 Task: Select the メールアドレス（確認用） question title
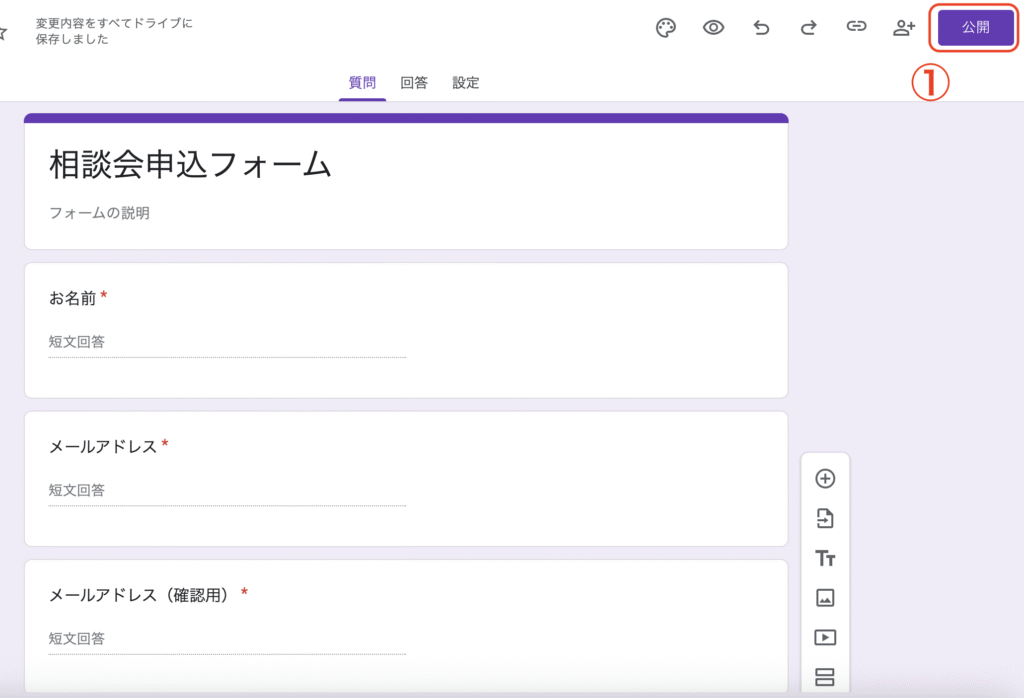(139, 595)
